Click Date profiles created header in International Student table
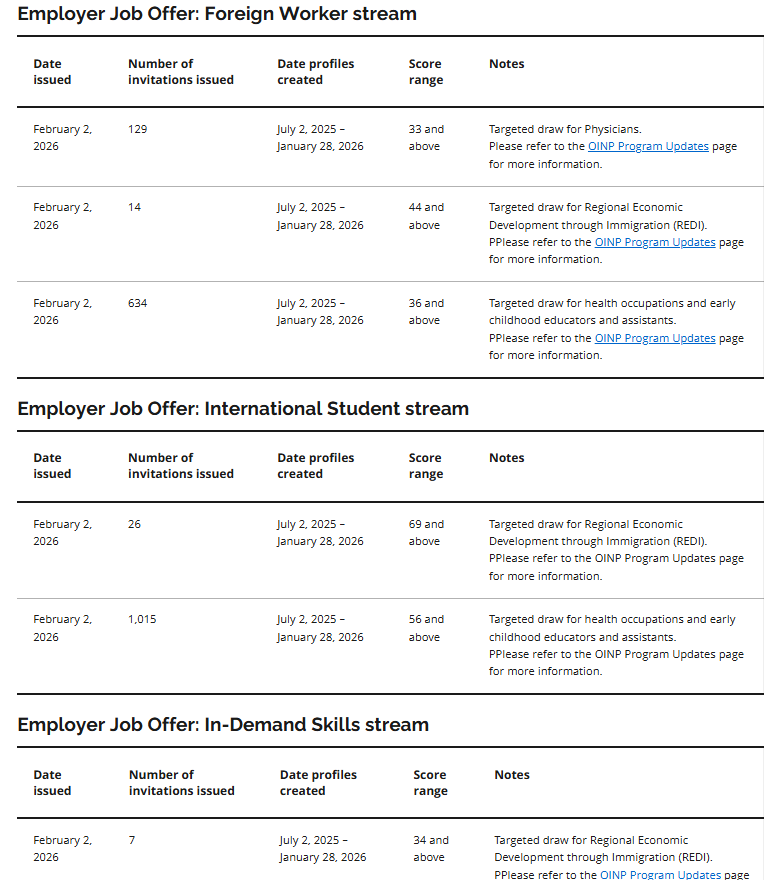 click(x=316, y=466)
